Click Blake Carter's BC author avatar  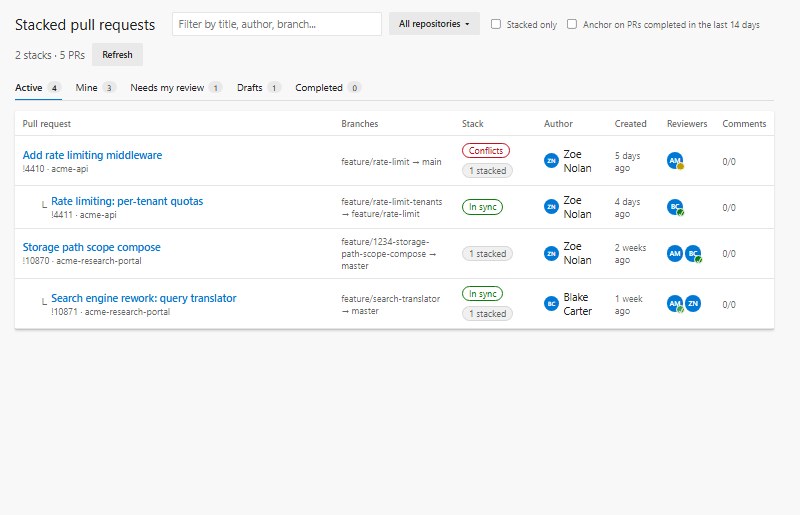[551, 304]
